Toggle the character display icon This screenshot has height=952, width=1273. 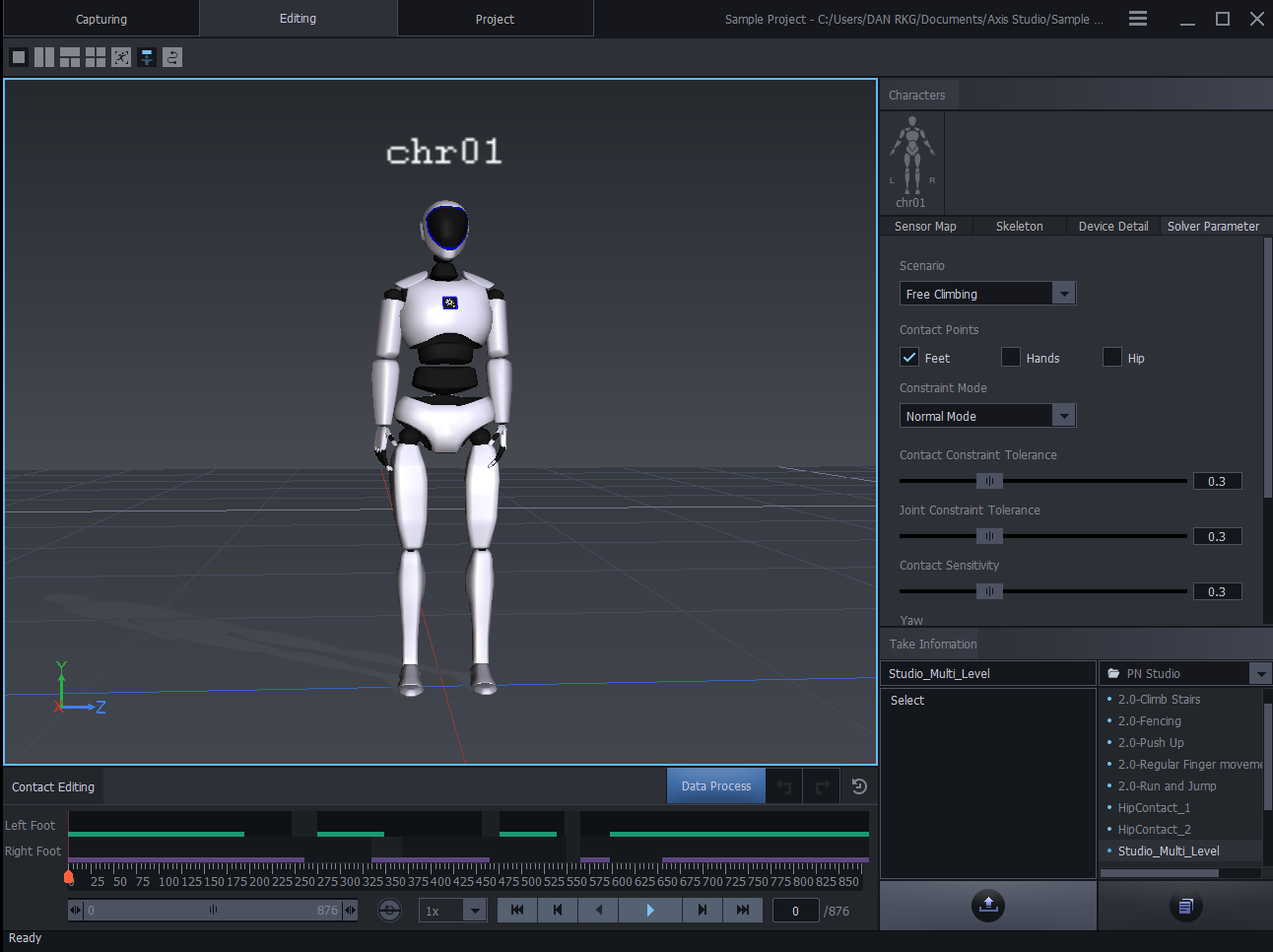click(x=146, y=56)
